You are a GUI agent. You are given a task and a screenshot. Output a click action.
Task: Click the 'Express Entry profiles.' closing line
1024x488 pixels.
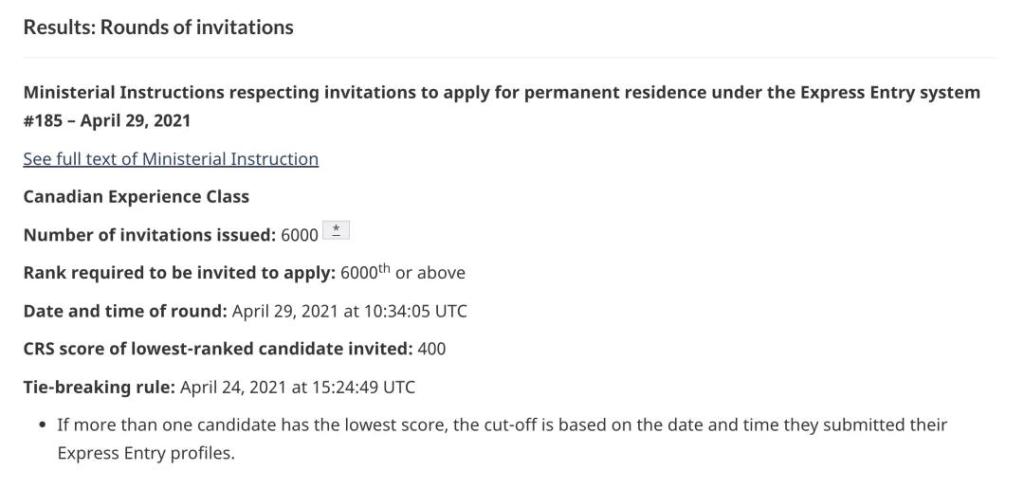pyautogui.click(x=145, y=452)
